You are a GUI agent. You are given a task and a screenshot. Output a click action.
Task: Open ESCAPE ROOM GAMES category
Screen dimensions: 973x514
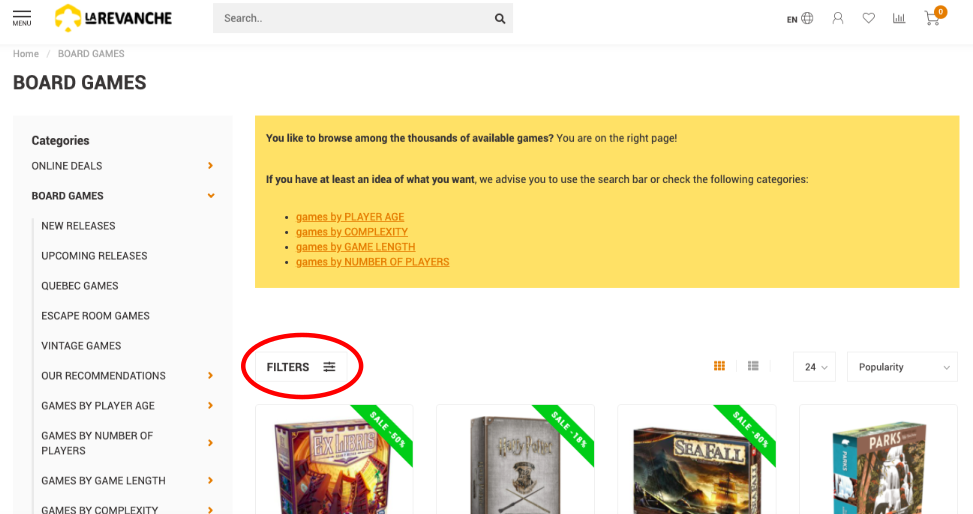96,316
